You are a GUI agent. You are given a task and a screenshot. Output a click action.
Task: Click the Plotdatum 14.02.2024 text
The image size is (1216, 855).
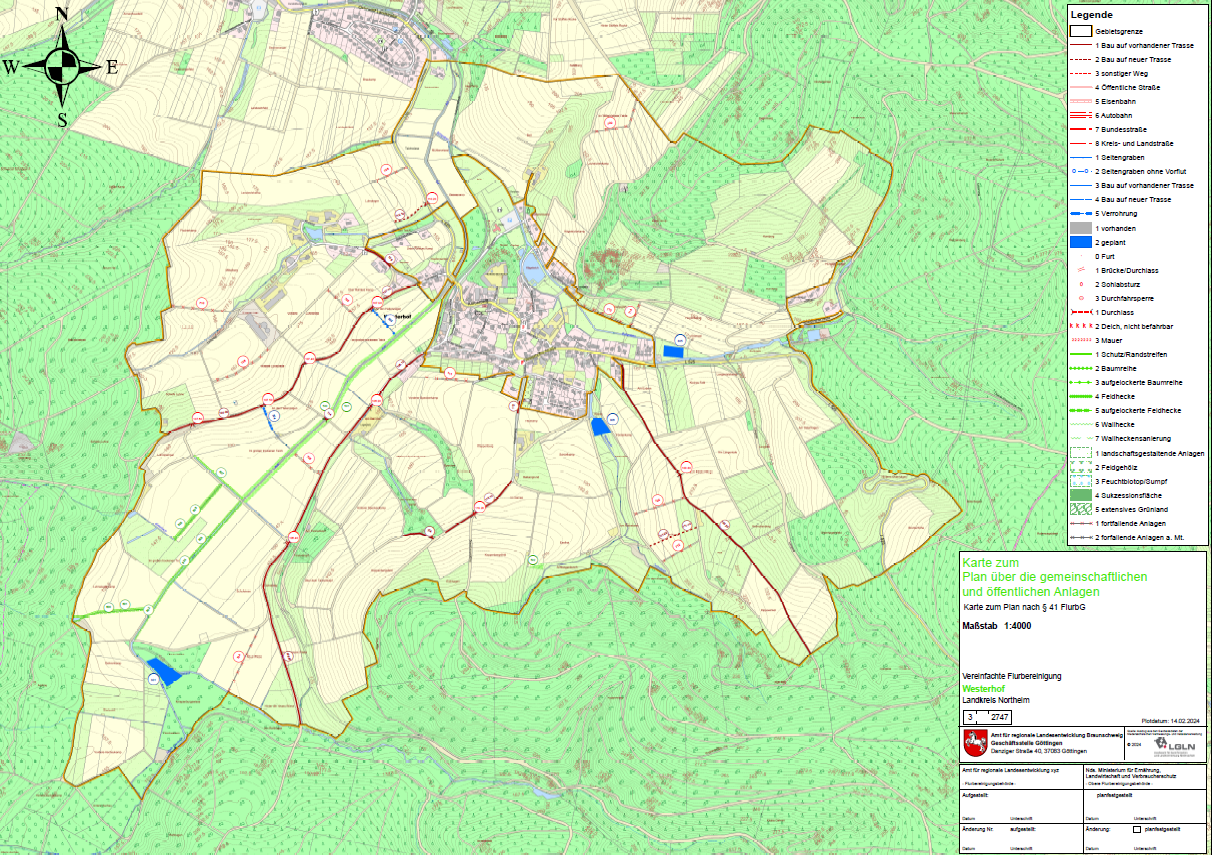1171,719
